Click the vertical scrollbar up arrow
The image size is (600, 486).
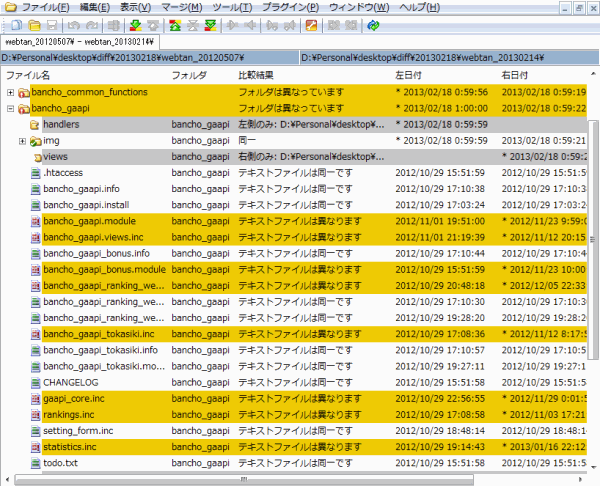(593, 74)
